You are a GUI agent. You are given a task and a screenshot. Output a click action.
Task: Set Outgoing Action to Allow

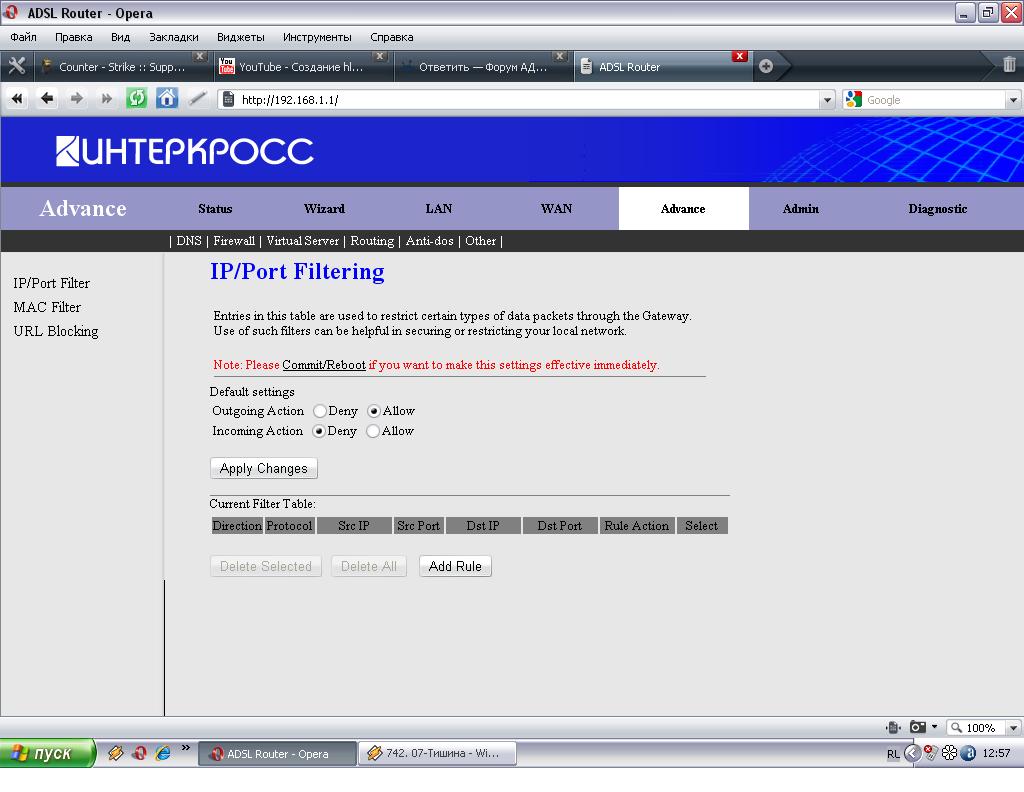pyautogui.click(x=374, y=411)
